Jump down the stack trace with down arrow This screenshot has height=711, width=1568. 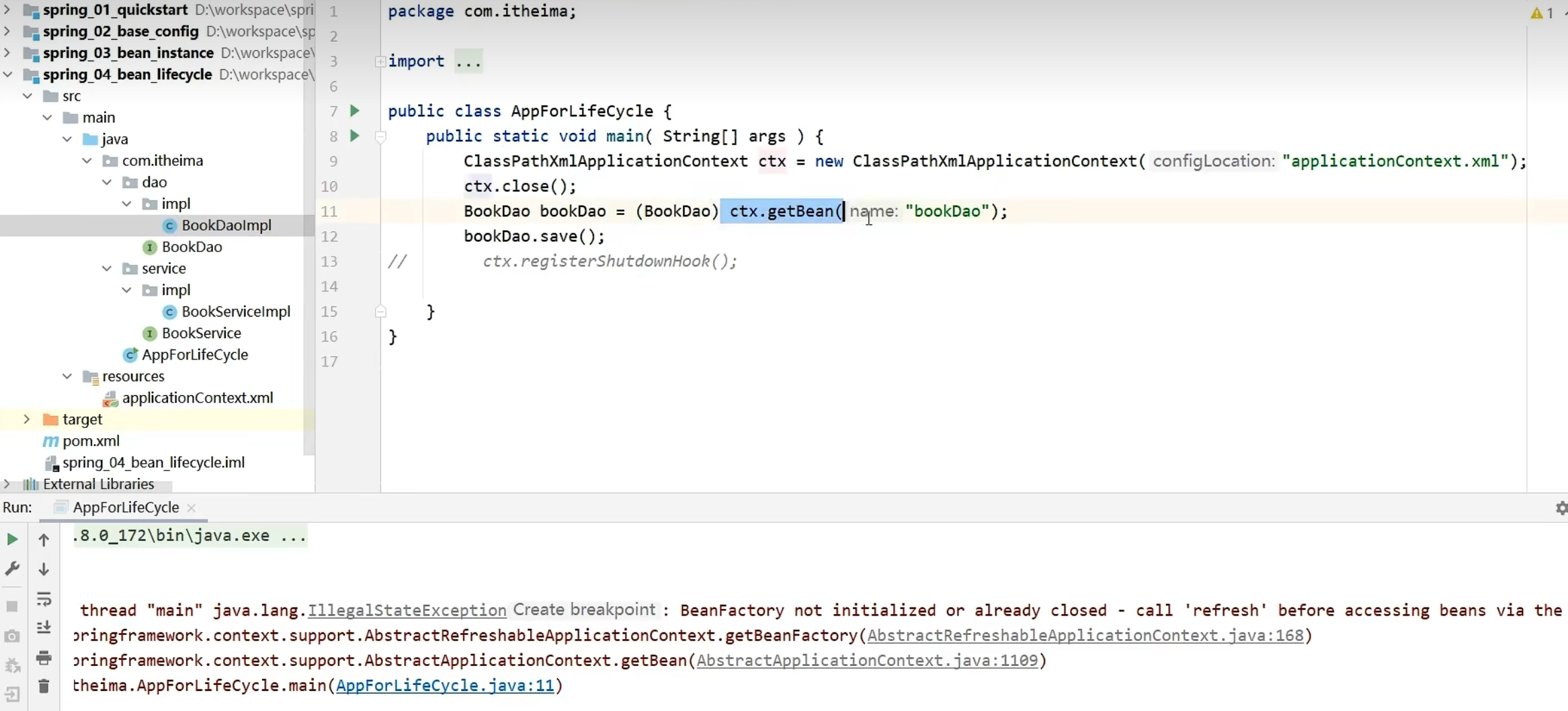44,569
